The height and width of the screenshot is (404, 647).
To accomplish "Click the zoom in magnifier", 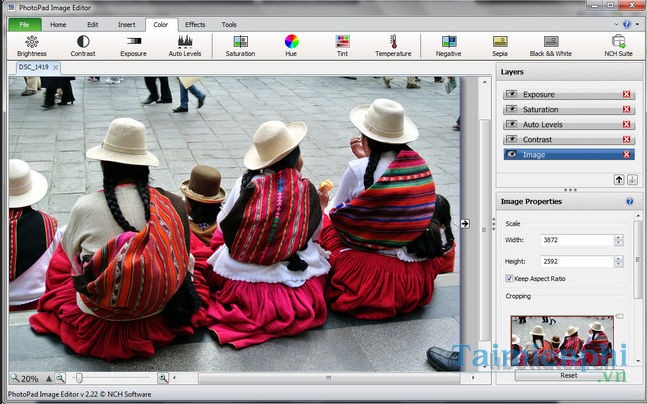I will [x=163, y=378].
